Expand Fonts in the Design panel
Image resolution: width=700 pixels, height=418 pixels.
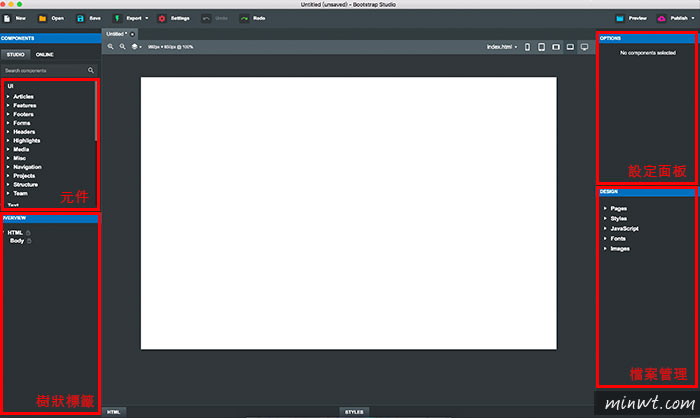(x=605, y=238)
